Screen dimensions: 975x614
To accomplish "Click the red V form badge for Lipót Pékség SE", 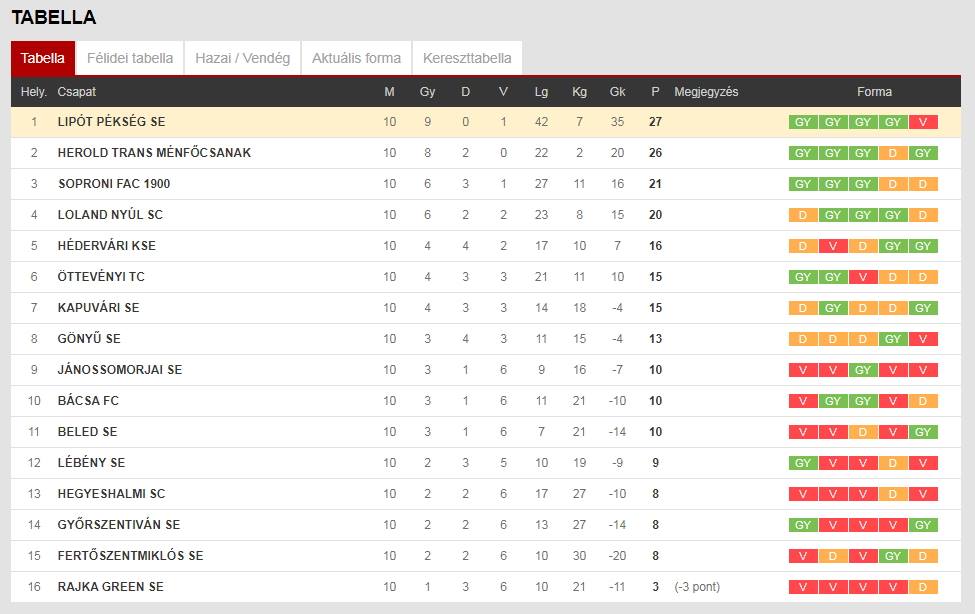I will click(x=923, y=122).
